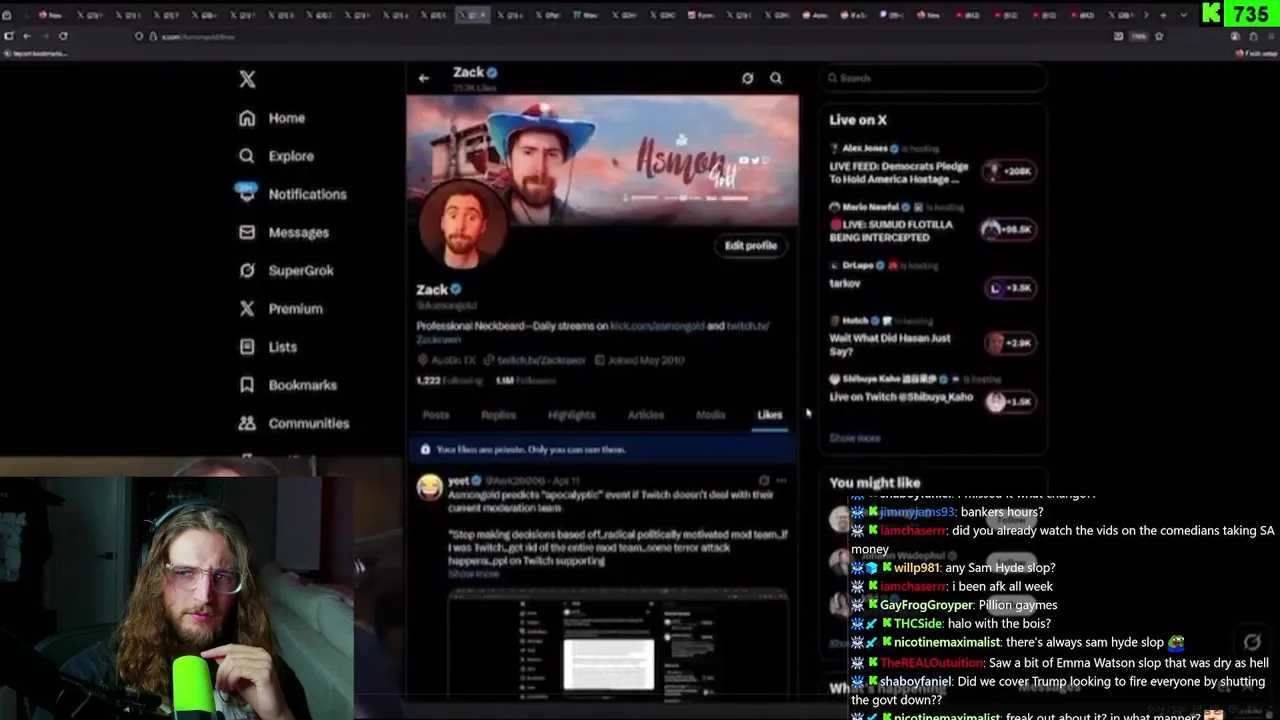
Task: Click the browser back button
Action: [x=27, y=36]
